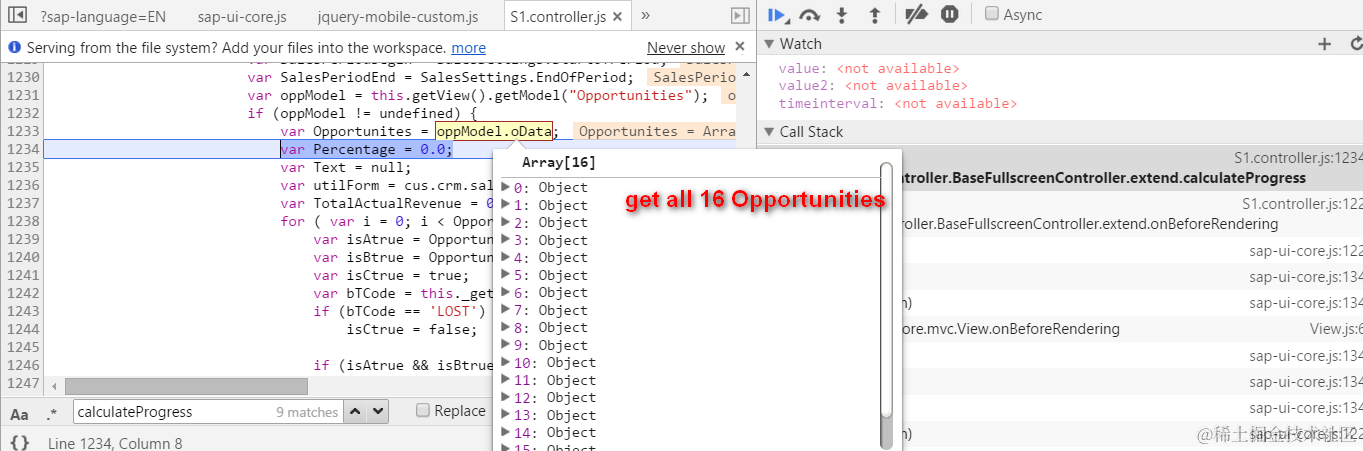
Task: Select the calculateProgress call stack frame
Action: coord(1058,167)
